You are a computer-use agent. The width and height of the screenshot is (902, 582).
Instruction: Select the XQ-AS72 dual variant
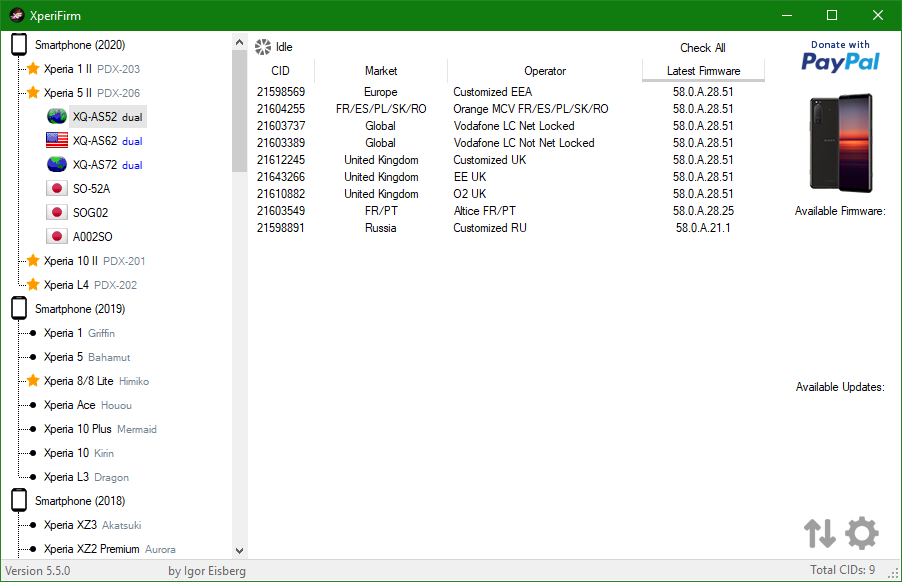(108, 165)
